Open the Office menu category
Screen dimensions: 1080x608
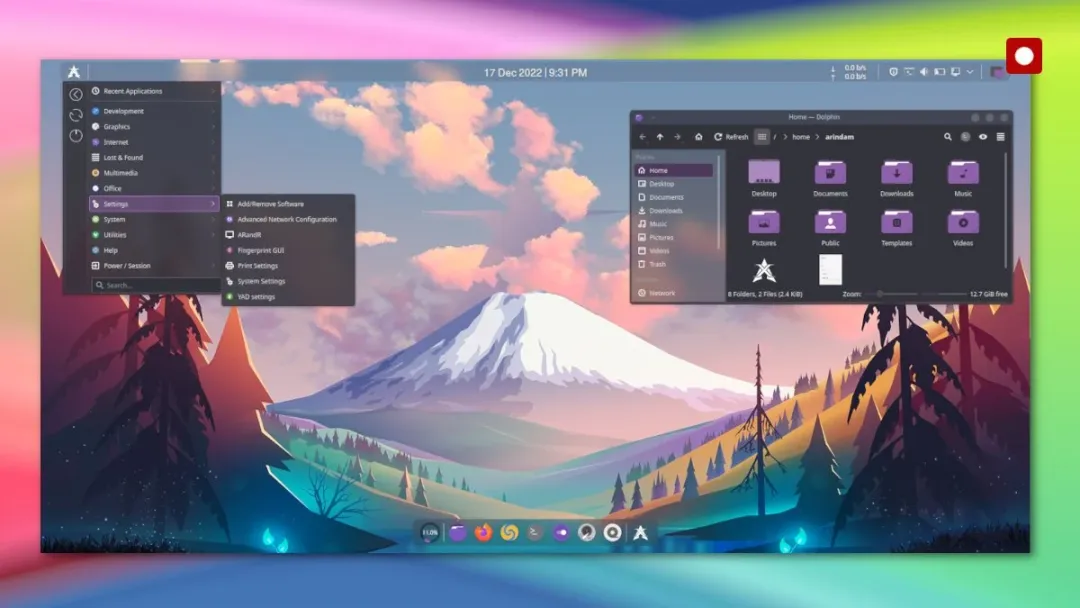point(154,188)
